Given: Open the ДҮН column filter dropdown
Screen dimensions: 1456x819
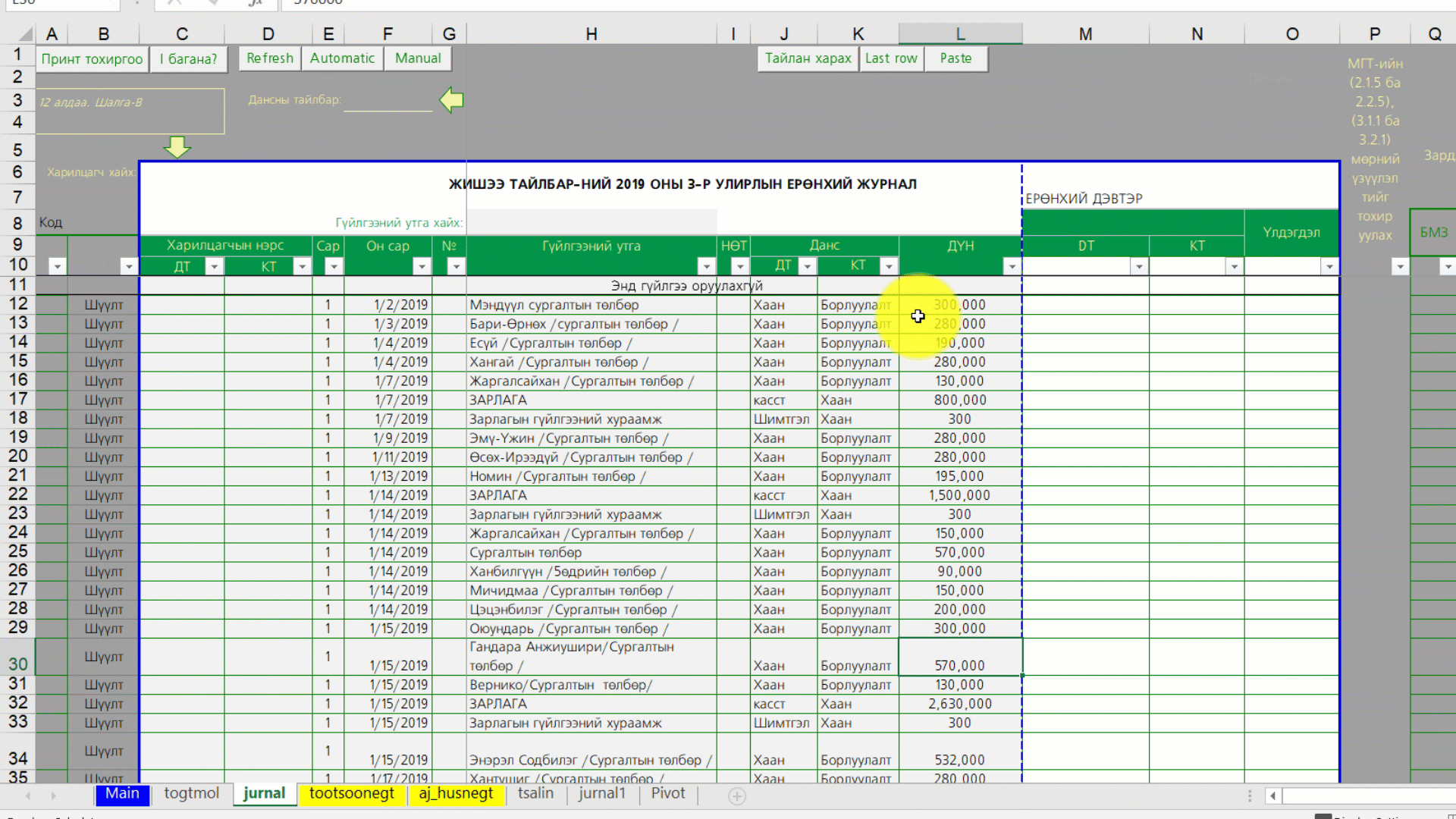Looking at the screenshot, I should [x=1012, y=266].
